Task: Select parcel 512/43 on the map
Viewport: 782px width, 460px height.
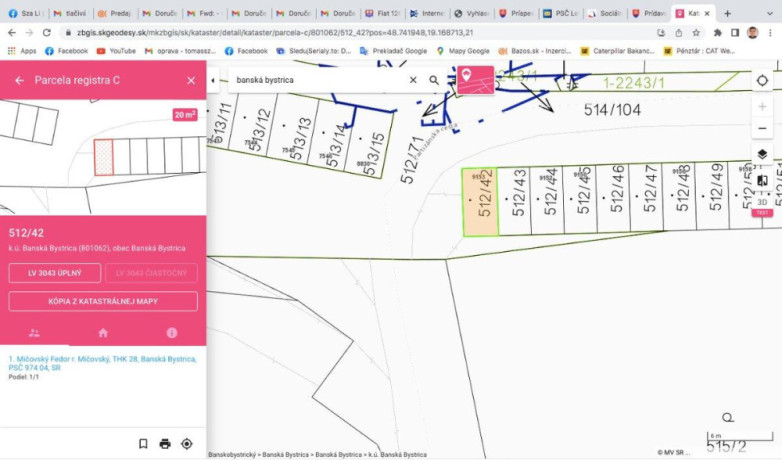Action: tap(514, 201)
